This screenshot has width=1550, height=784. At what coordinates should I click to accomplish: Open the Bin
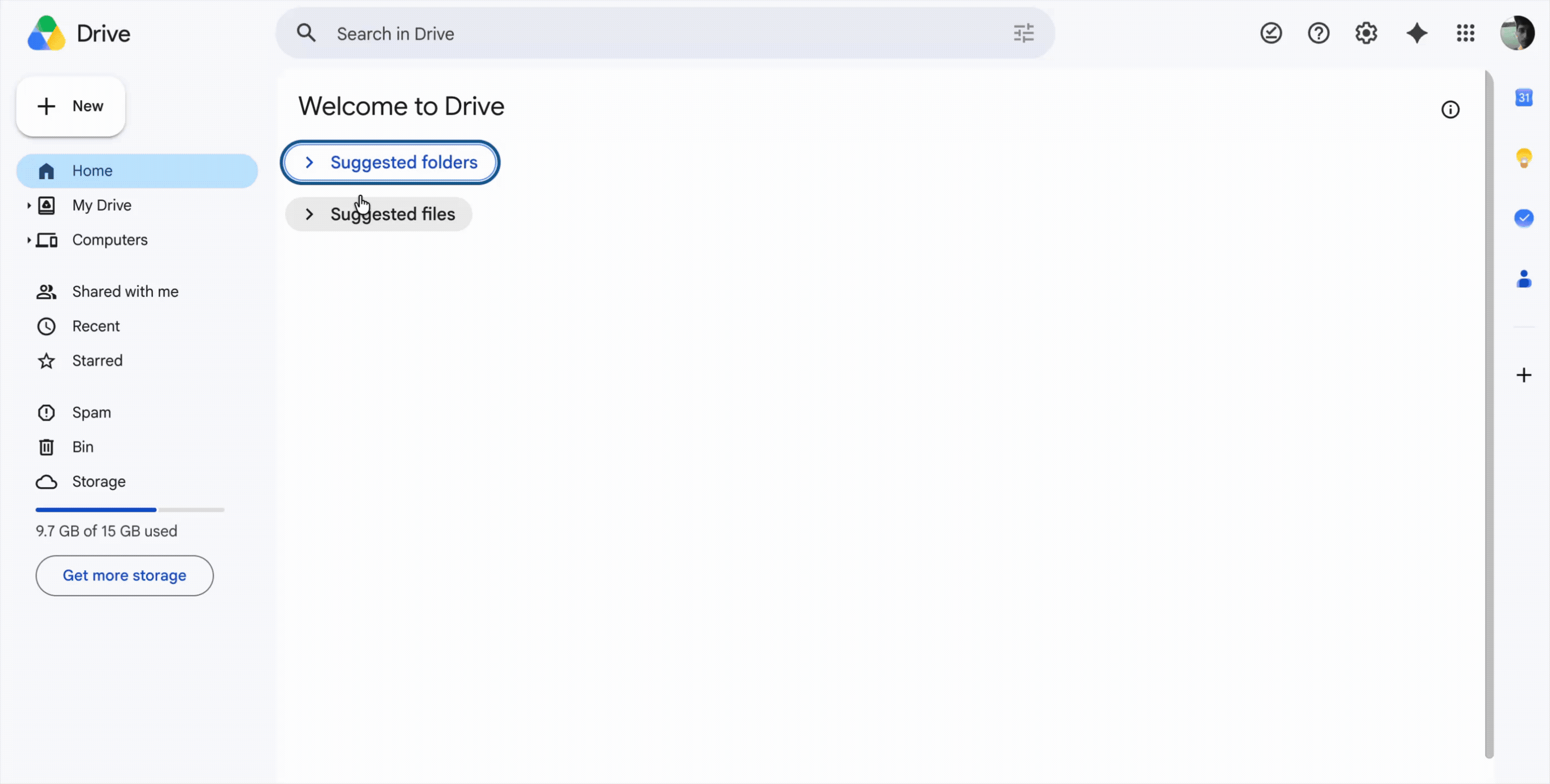click(83, 447)
